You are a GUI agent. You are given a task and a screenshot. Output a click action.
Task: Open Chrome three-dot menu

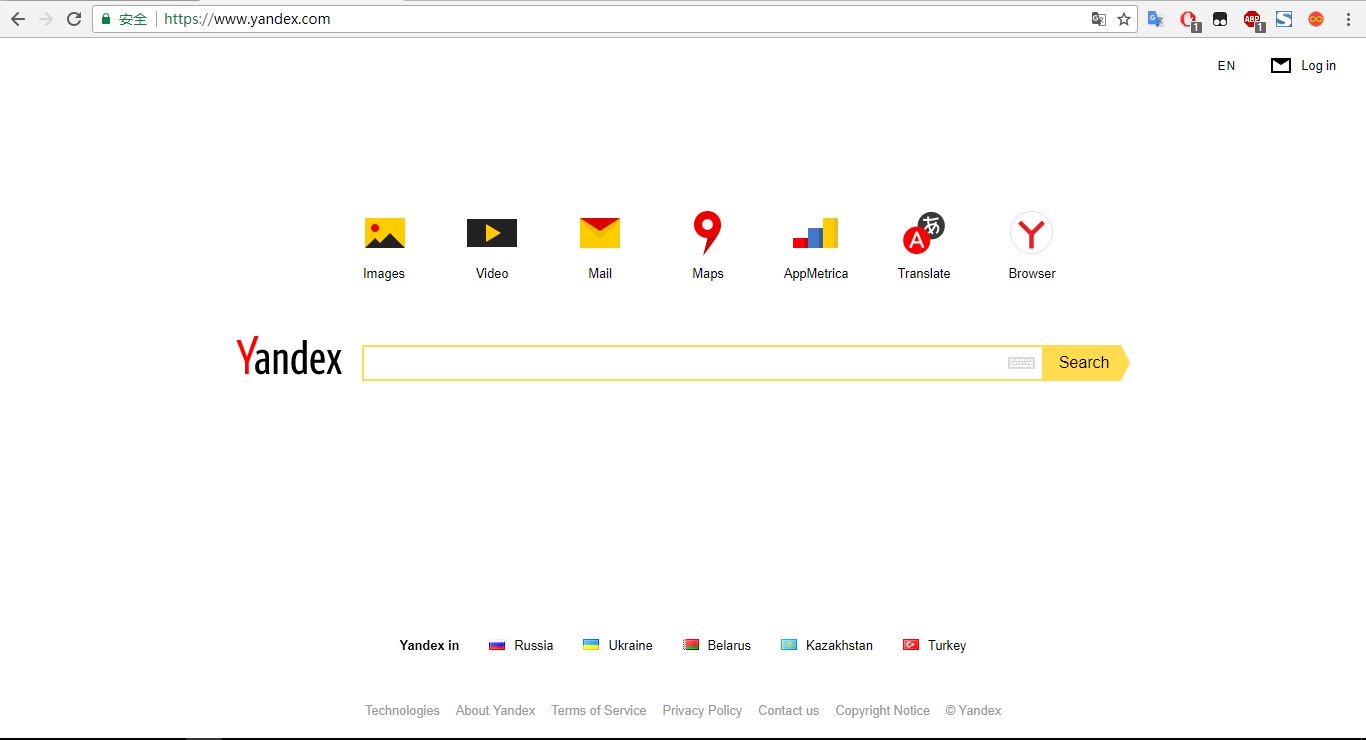point(1348,19)
